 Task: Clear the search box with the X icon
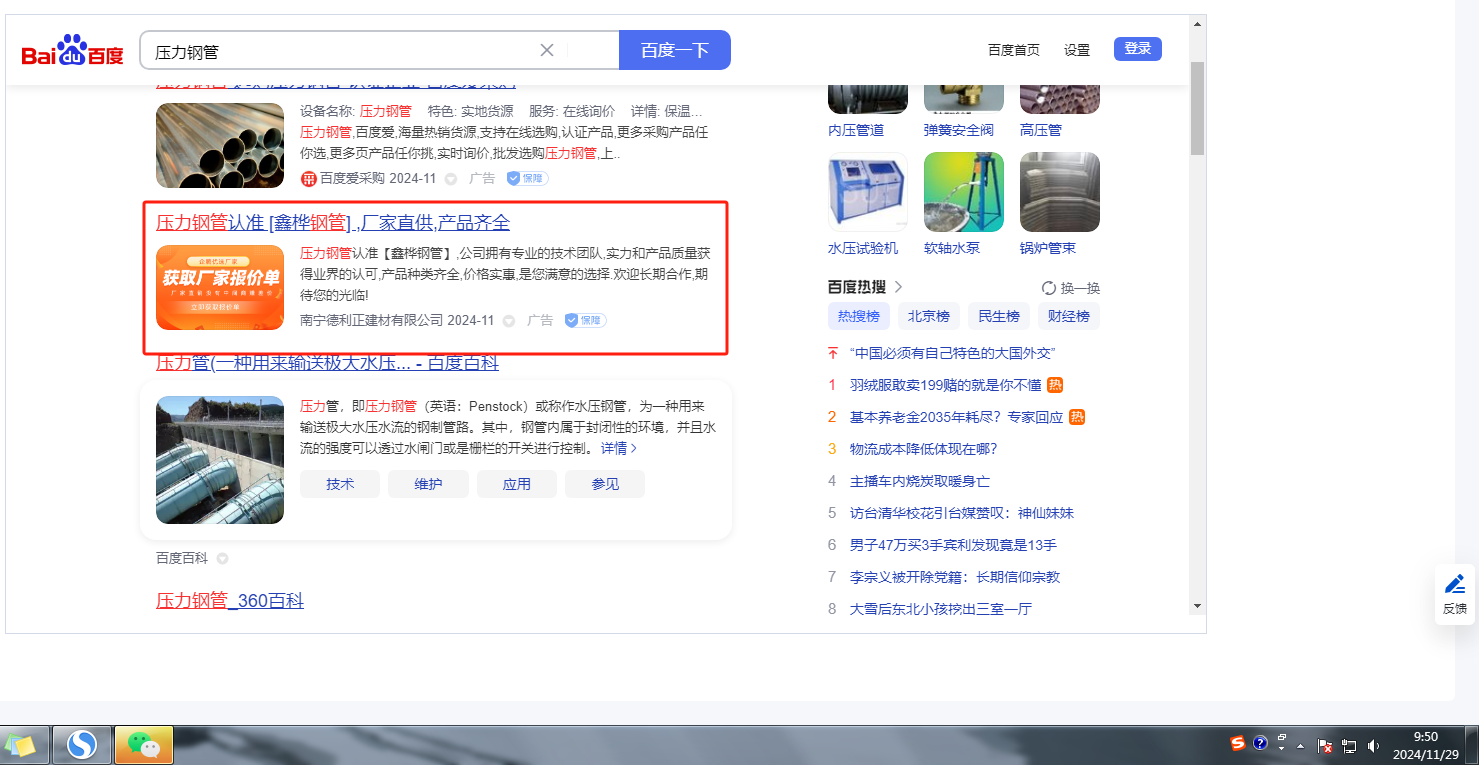click(547, 50)
